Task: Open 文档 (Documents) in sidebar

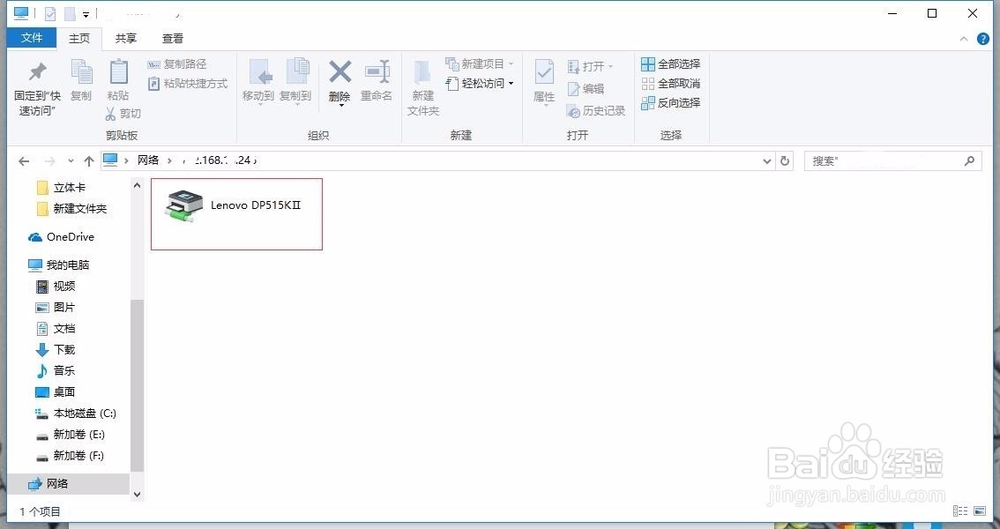Action: (x=55, y=329)
